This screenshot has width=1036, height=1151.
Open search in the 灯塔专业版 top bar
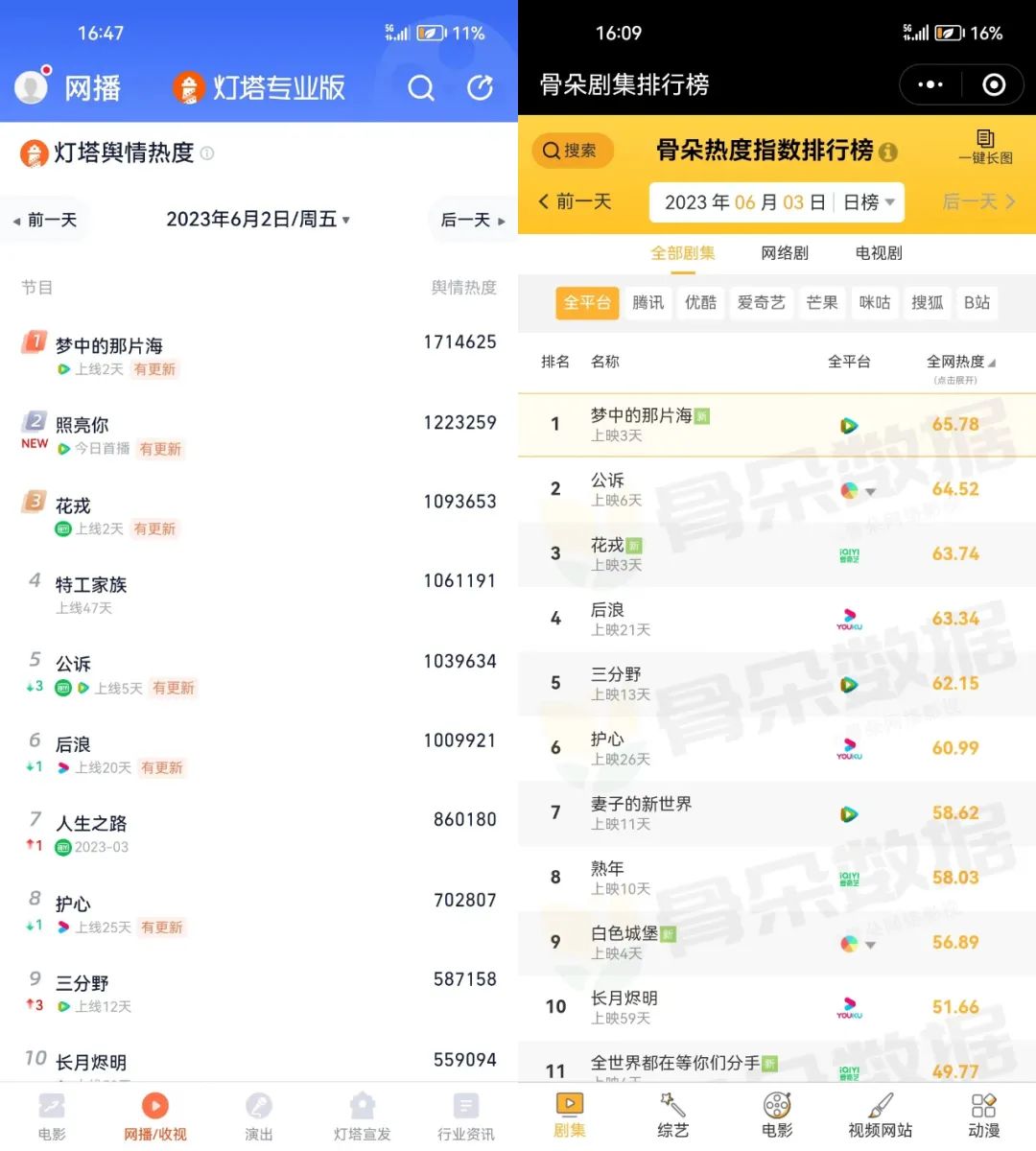tap(421, 87)
